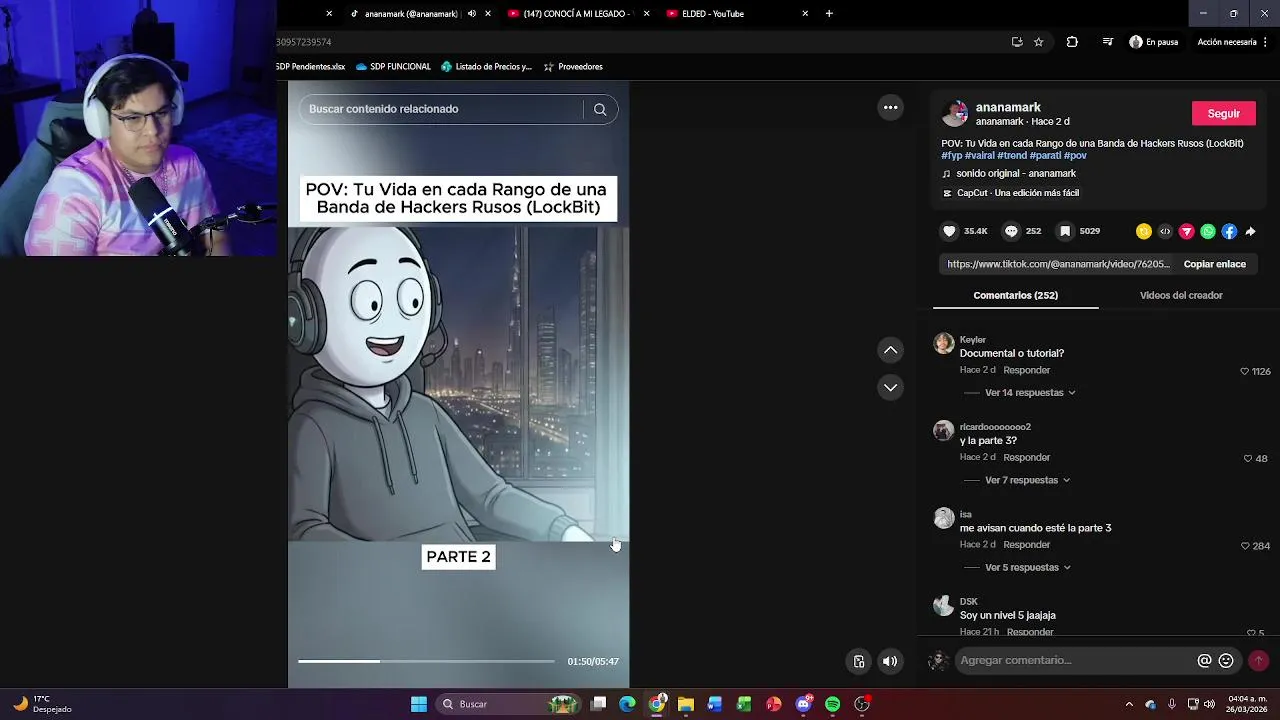Insert @ mention in comment box
Image resolution: width=1280 pixels, height=720 pixels.
click(x=1204, y=660)
